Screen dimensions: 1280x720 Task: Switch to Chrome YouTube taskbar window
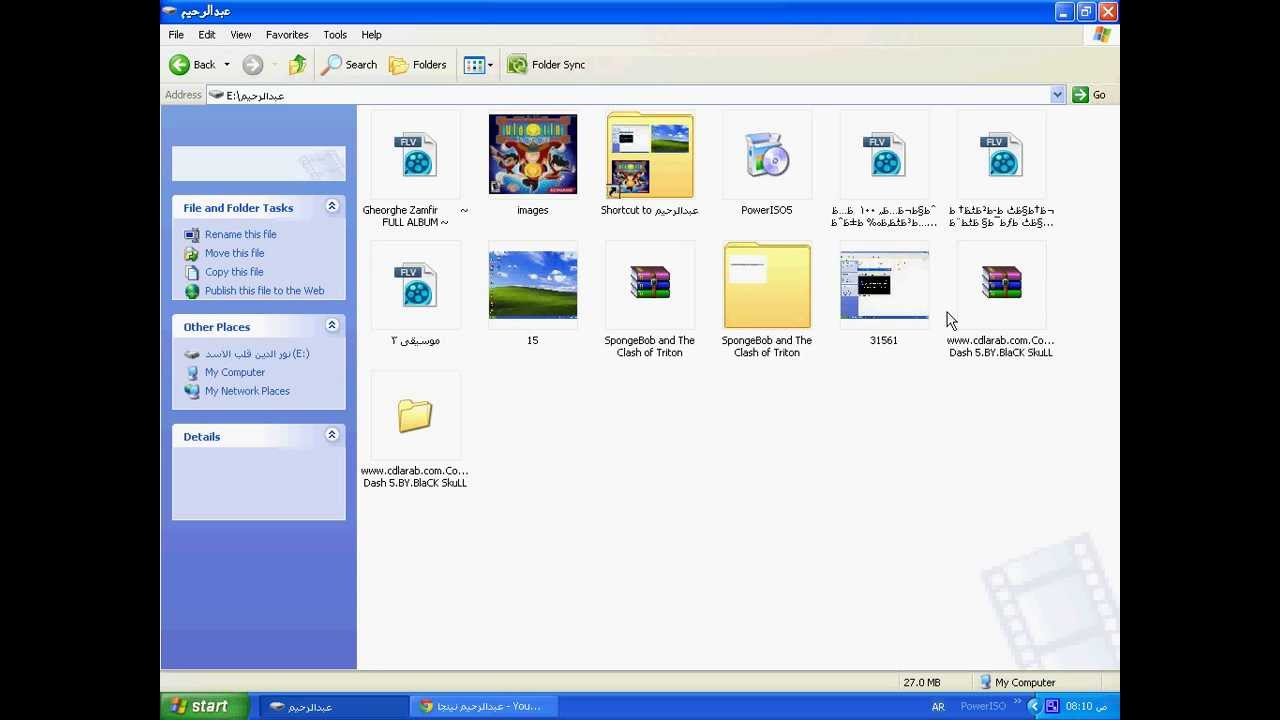pyautogui.click(x=482, y=706)
